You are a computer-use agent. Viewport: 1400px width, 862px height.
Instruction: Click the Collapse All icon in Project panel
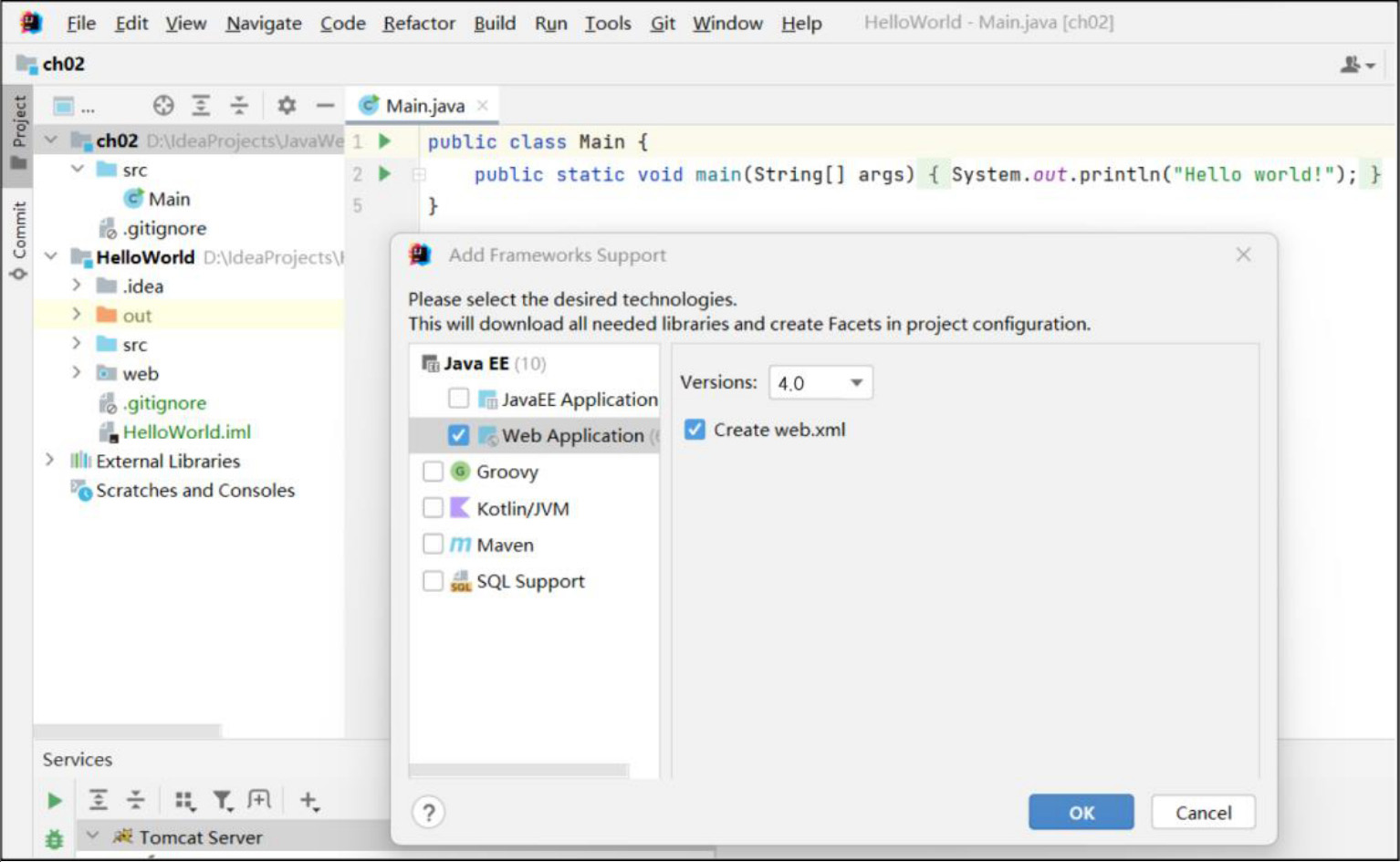[239, 106]
